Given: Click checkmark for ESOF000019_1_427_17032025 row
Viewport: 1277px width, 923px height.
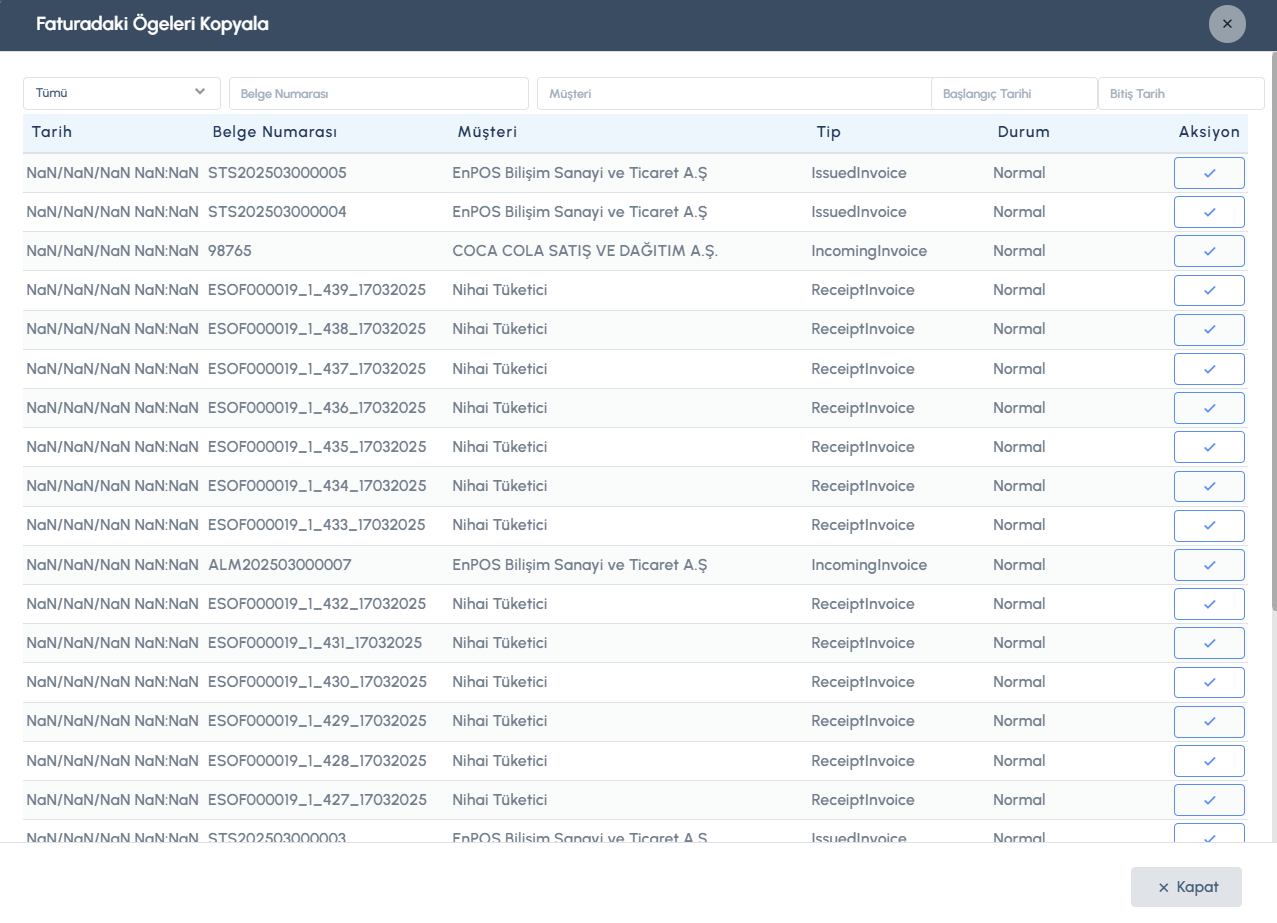Looking at the screenshot, I should tap(1209, 800).
